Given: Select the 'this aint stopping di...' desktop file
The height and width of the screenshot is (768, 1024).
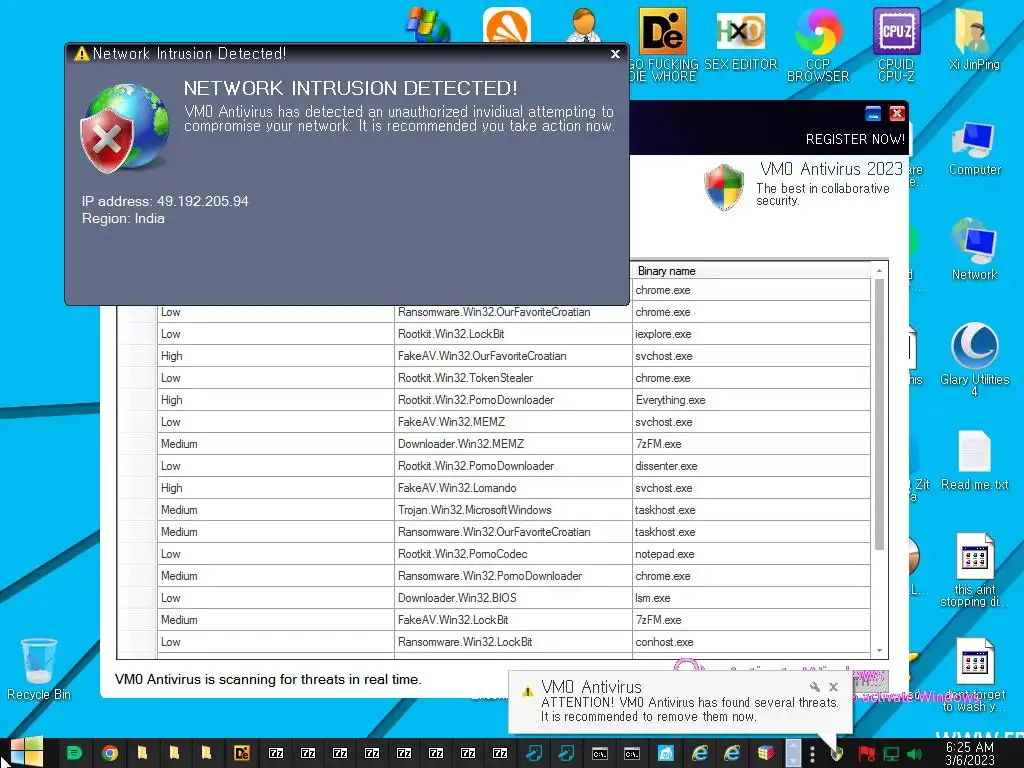Looking at the screenshot, I should pyautogui.click(x=974, y=570).
